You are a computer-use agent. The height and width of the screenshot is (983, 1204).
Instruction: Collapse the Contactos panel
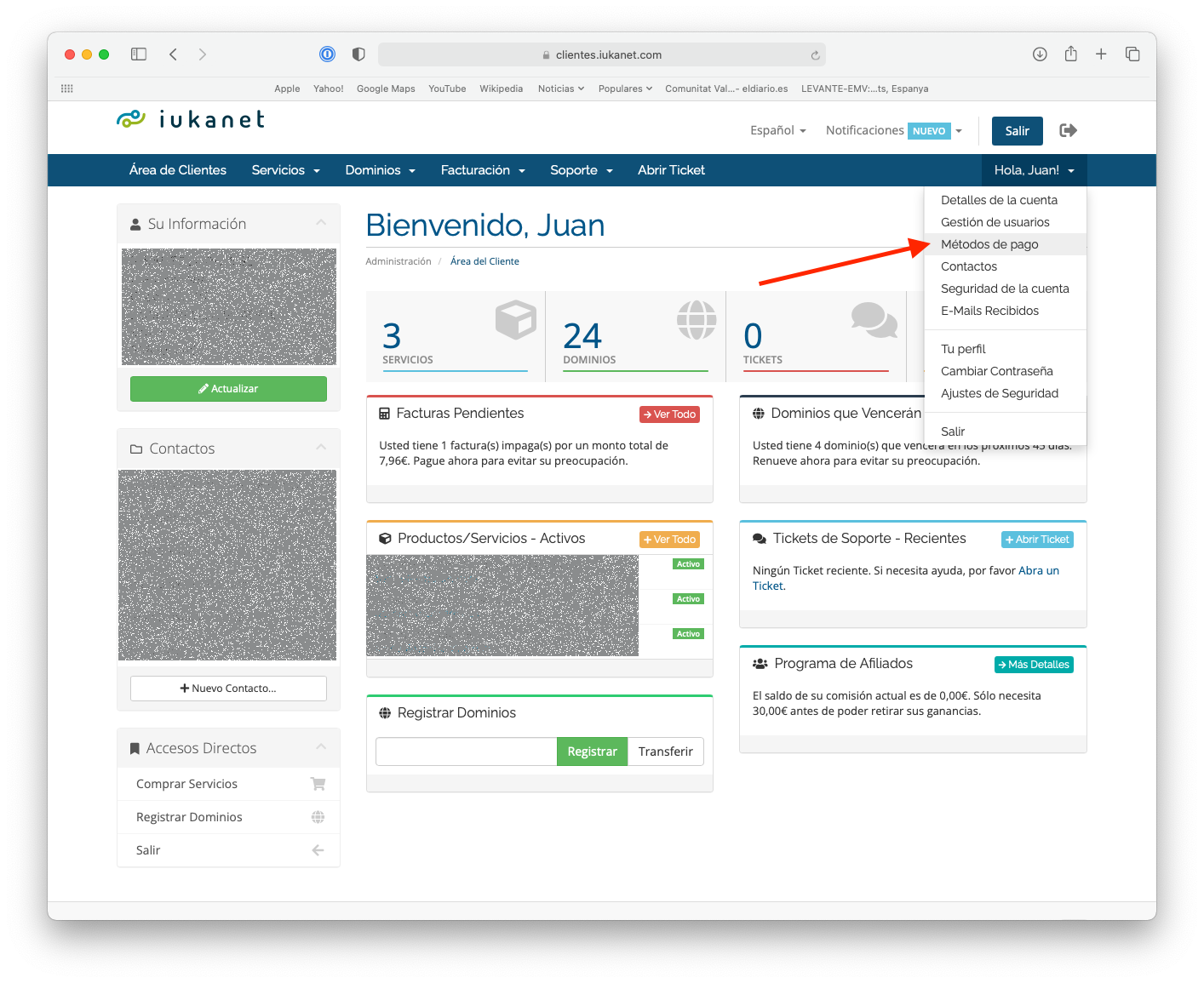[x=321, y=448]
